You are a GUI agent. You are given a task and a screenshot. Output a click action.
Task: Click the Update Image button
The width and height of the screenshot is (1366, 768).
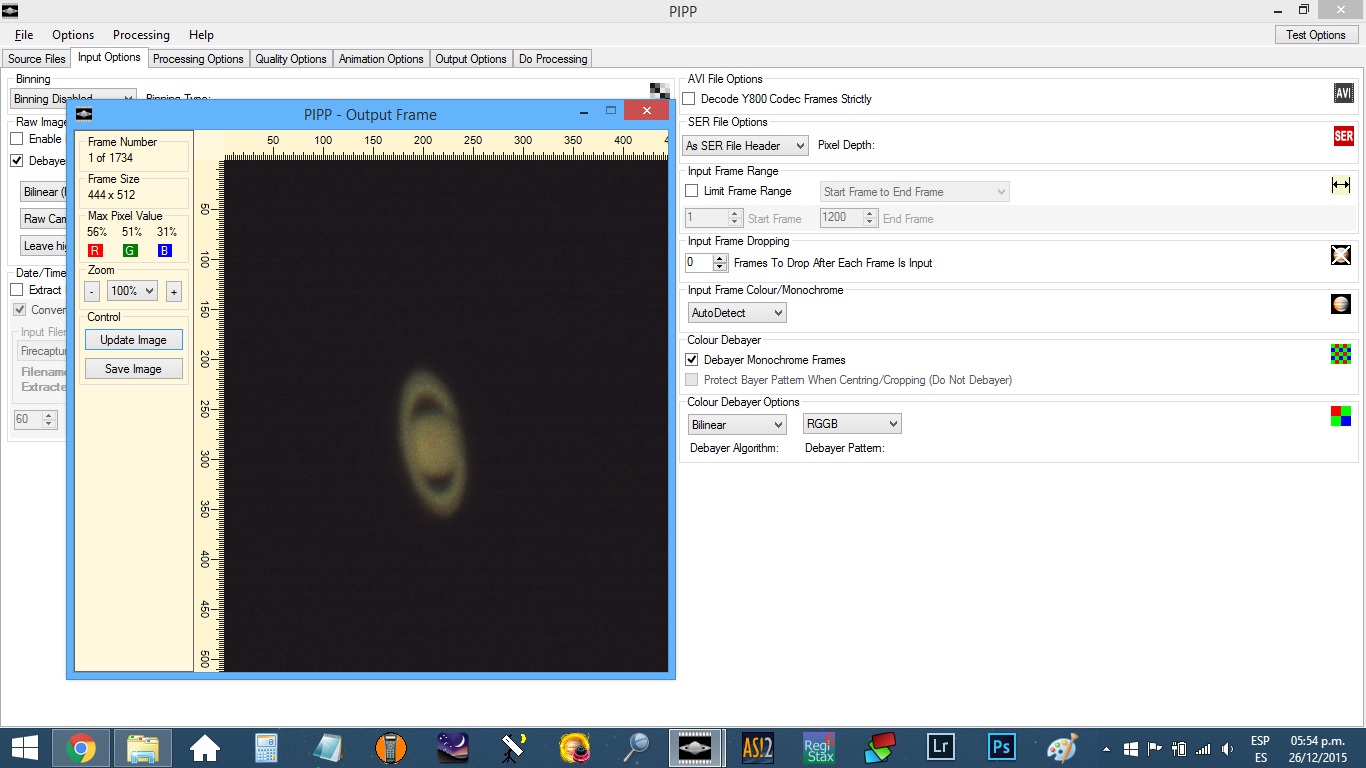(133, 340)
